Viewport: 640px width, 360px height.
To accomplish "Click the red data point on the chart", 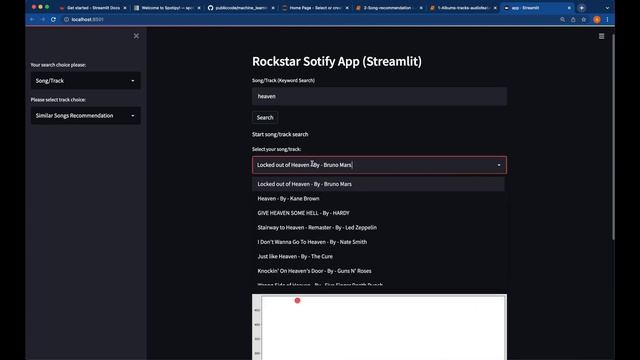I will (x=298, y=300).
